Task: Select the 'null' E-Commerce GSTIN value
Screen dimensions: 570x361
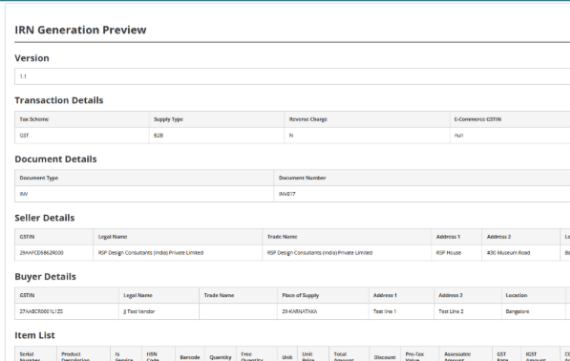Action: point(459,135)
